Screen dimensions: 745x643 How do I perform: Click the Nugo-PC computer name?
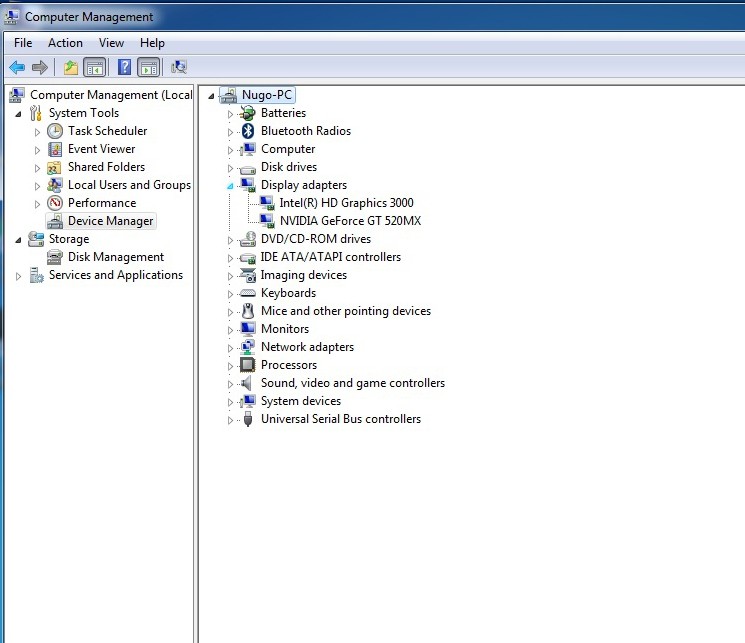click(267, 95)
